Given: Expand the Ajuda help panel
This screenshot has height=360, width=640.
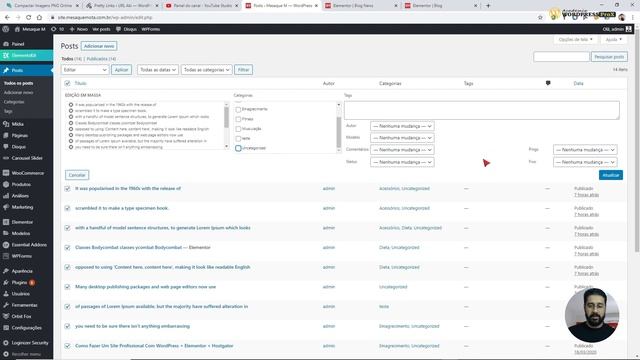Looking at the screenshot, I should pyautogui.click(x=613, y=40).
